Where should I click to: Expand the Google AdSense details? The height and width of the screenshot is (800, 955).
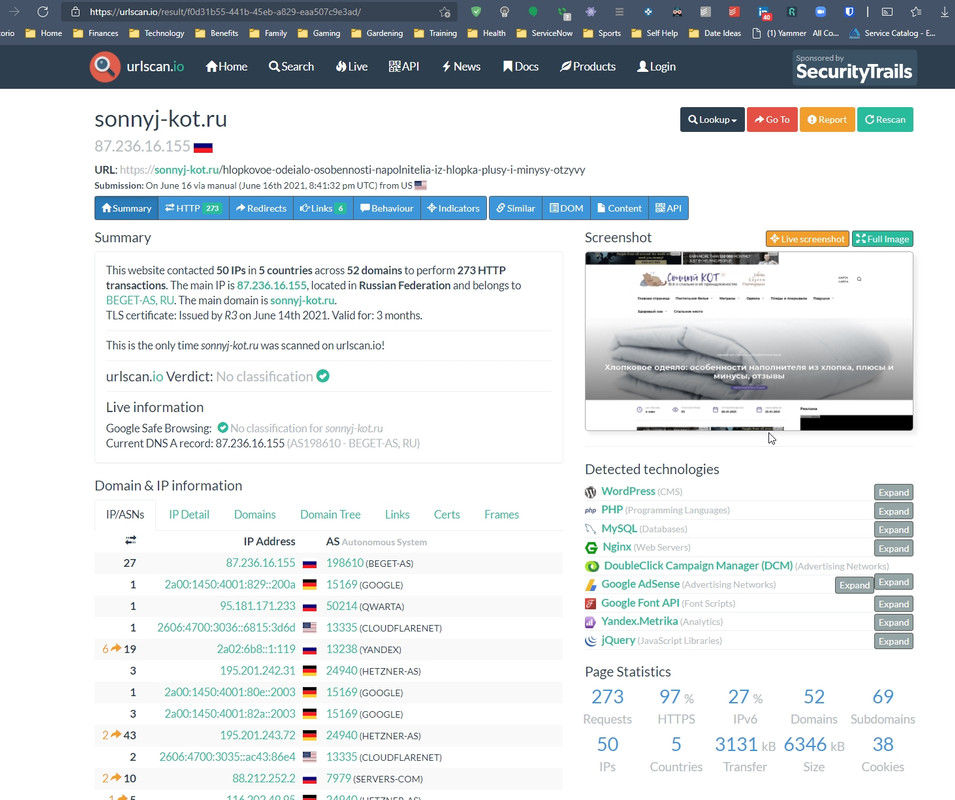coord(855,585)
